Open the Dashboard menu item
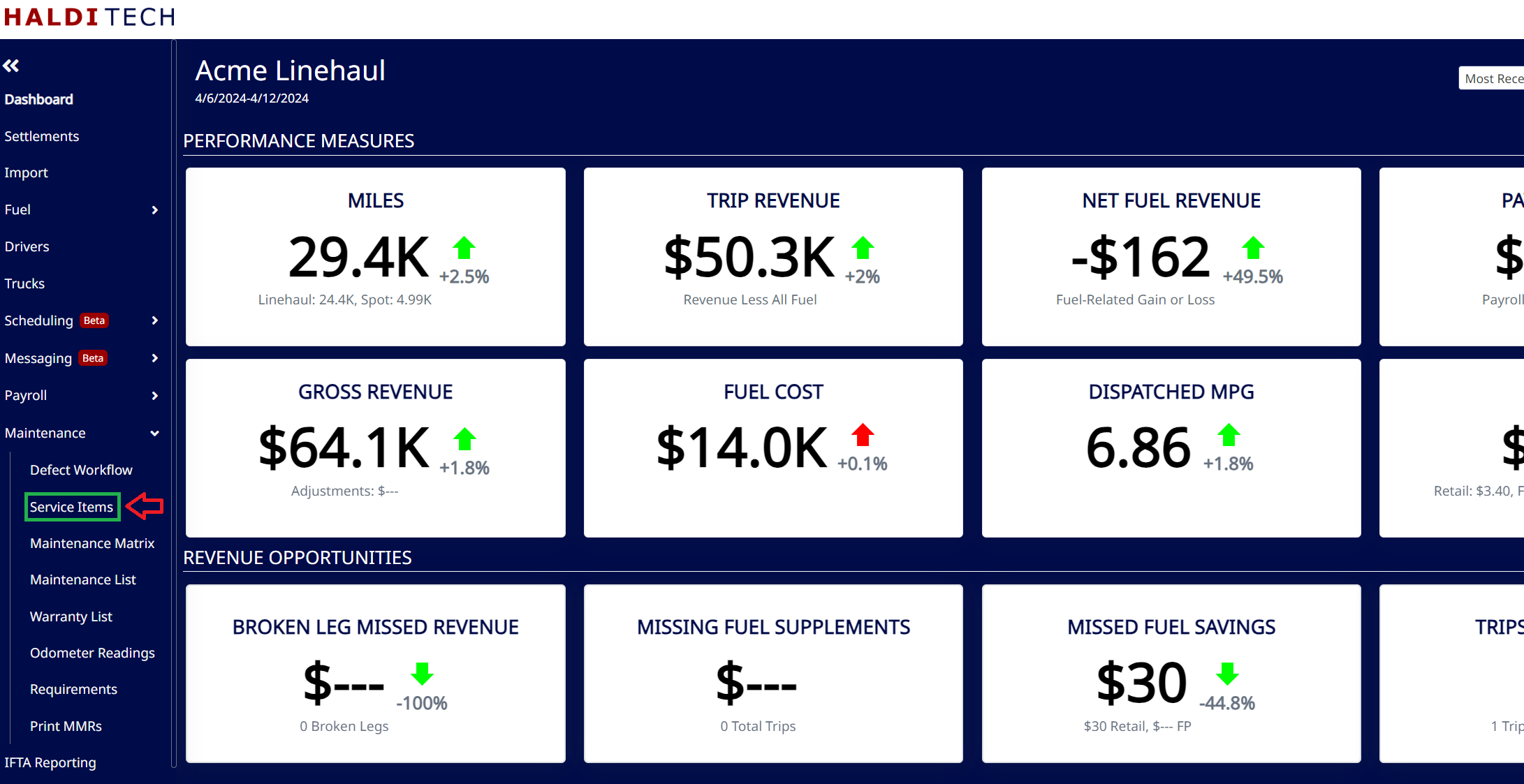Viewport: 1524px width, 784px height. 38,99
